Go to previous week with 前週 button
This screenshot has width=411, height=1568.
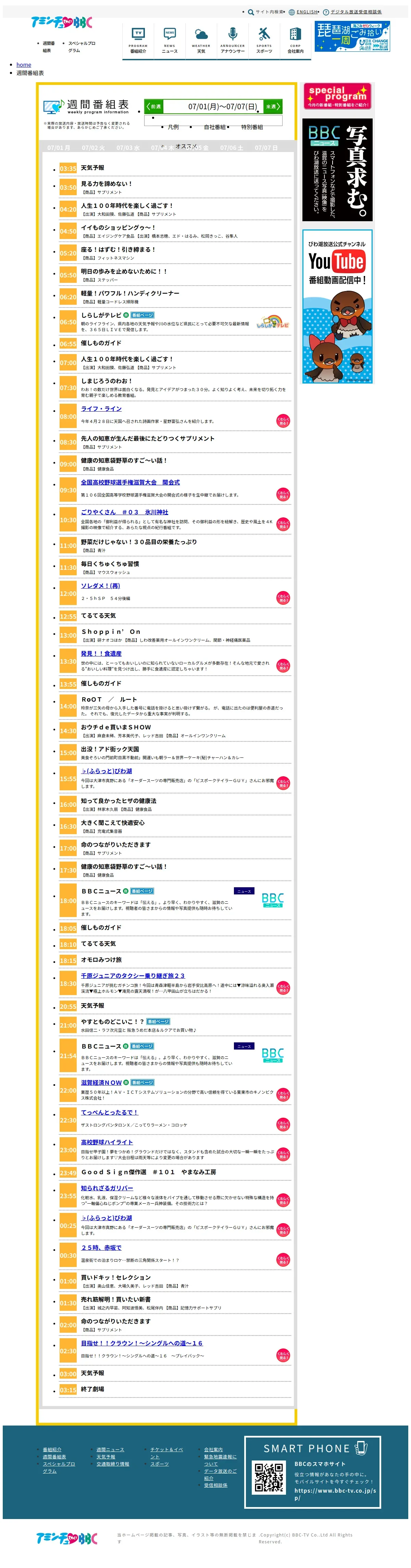[x=154, y=106]
